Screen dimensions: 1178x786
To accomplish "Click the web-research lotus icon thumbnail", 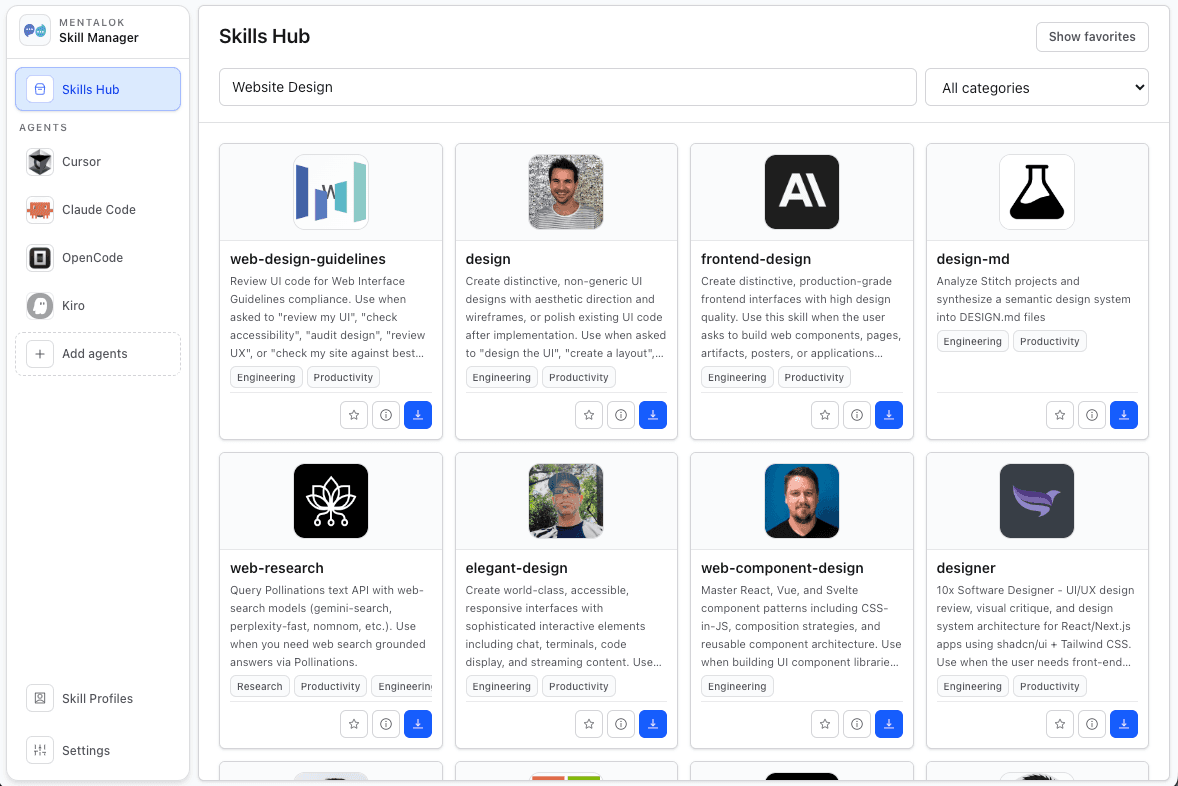I will (331, 501).
